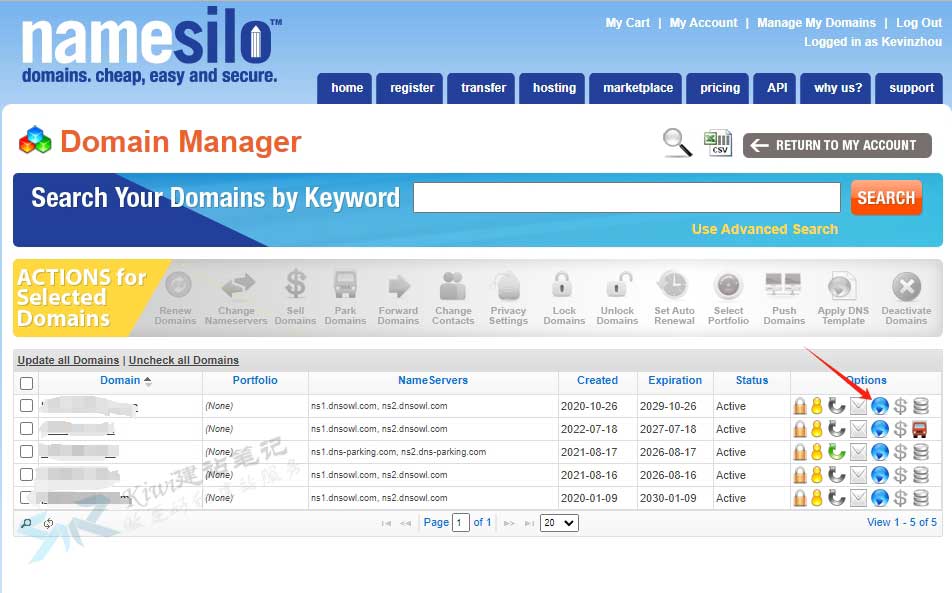Open the hosting tab
Image resolution: width=952 pixels, height=593 pixels.
tap(552, 89)
